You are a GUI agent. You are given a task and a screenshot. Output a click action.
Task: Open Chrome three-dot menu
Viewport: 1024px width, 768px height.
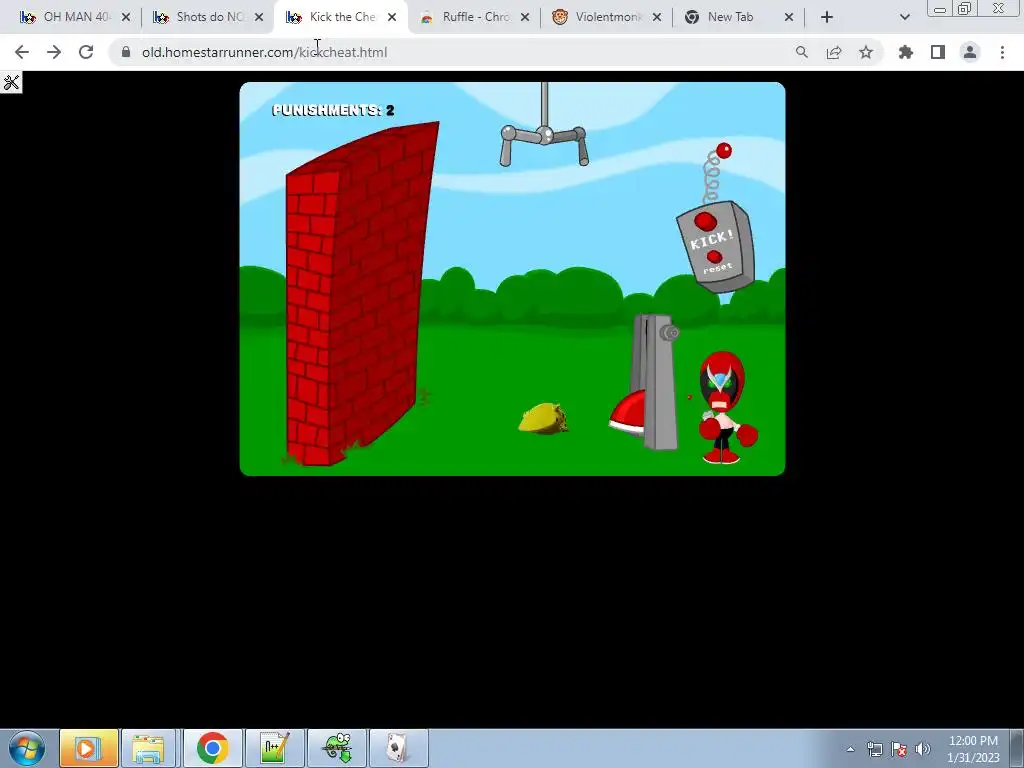pyautogui.click(x=1002, y=52)
